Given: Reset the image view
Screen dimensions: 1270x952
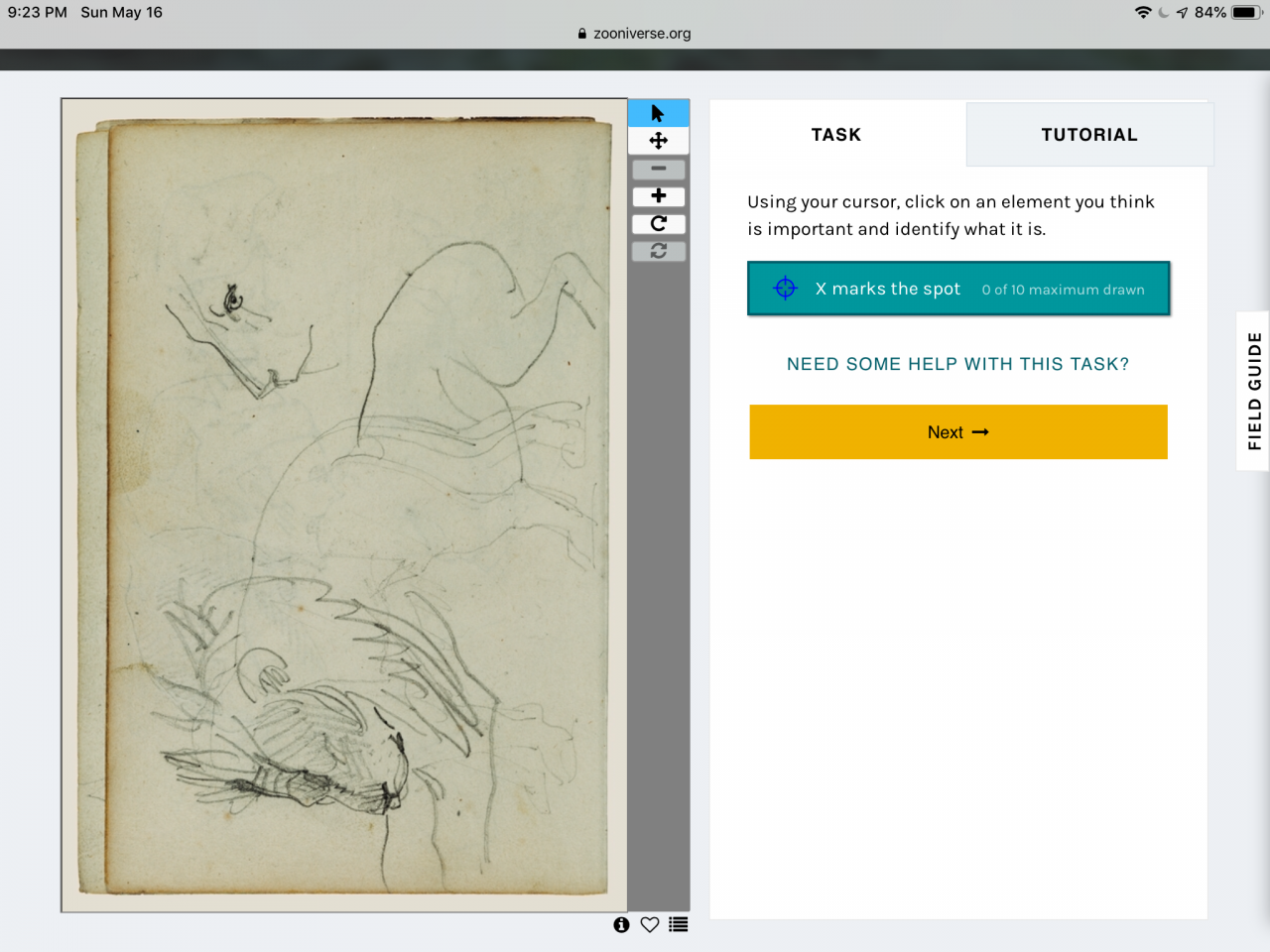Looking at the screenshot, I should [x=658, y=252].
